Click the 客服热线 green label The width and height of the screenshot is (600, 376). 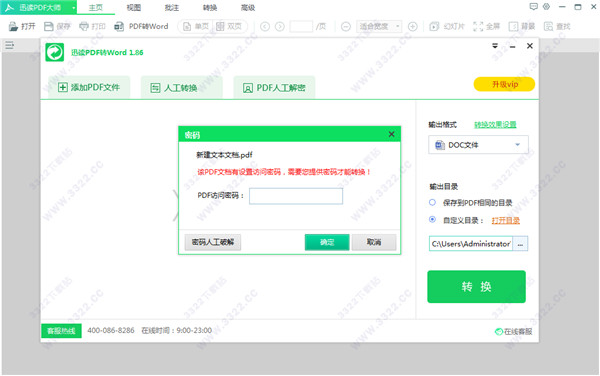point(61,331)
